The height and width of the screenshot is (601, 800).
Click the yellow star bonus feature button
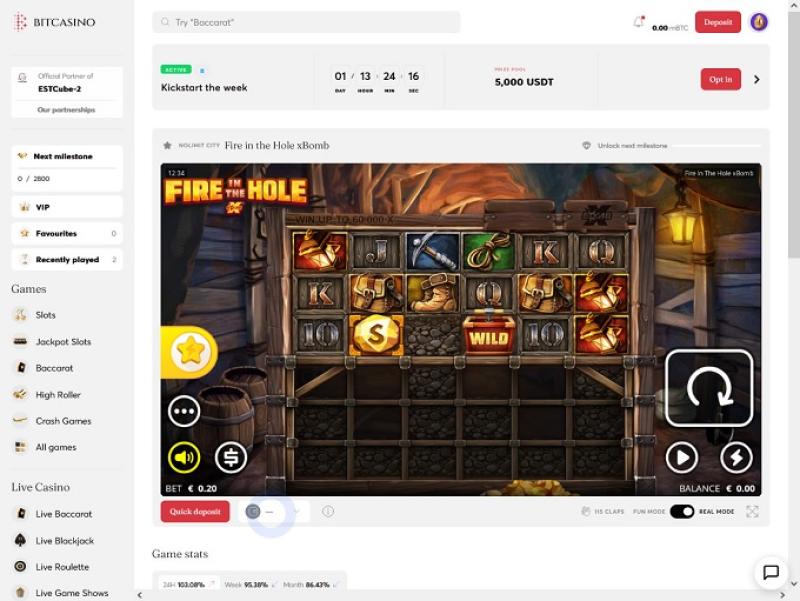pos(187,351)
